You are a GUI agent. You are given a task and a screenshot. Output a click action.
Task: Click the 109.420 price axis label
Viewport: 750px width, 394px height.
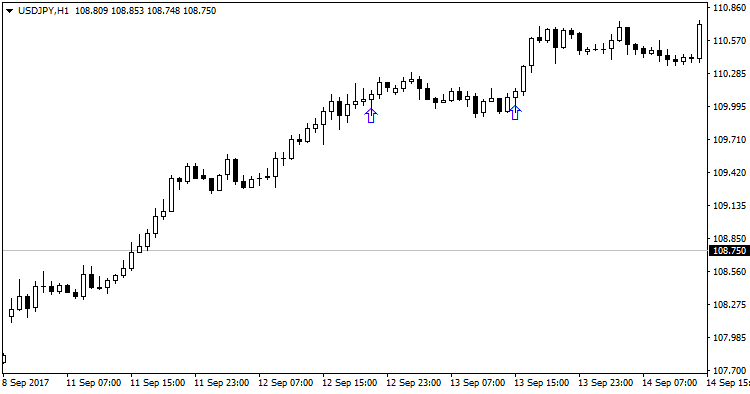[729, 173]
